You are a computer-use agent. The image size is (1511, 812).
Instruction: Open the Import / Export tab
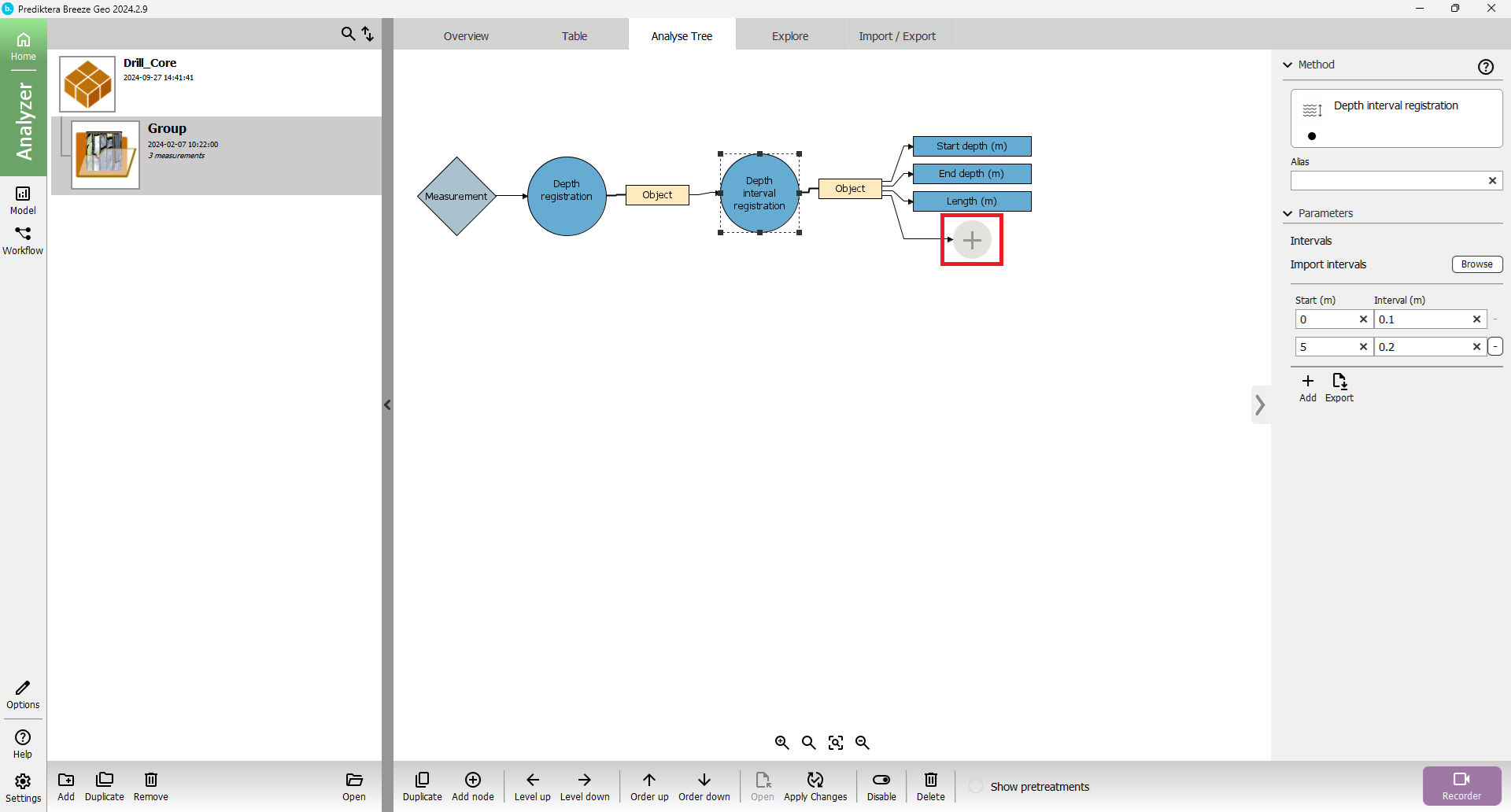click(897, 36)
